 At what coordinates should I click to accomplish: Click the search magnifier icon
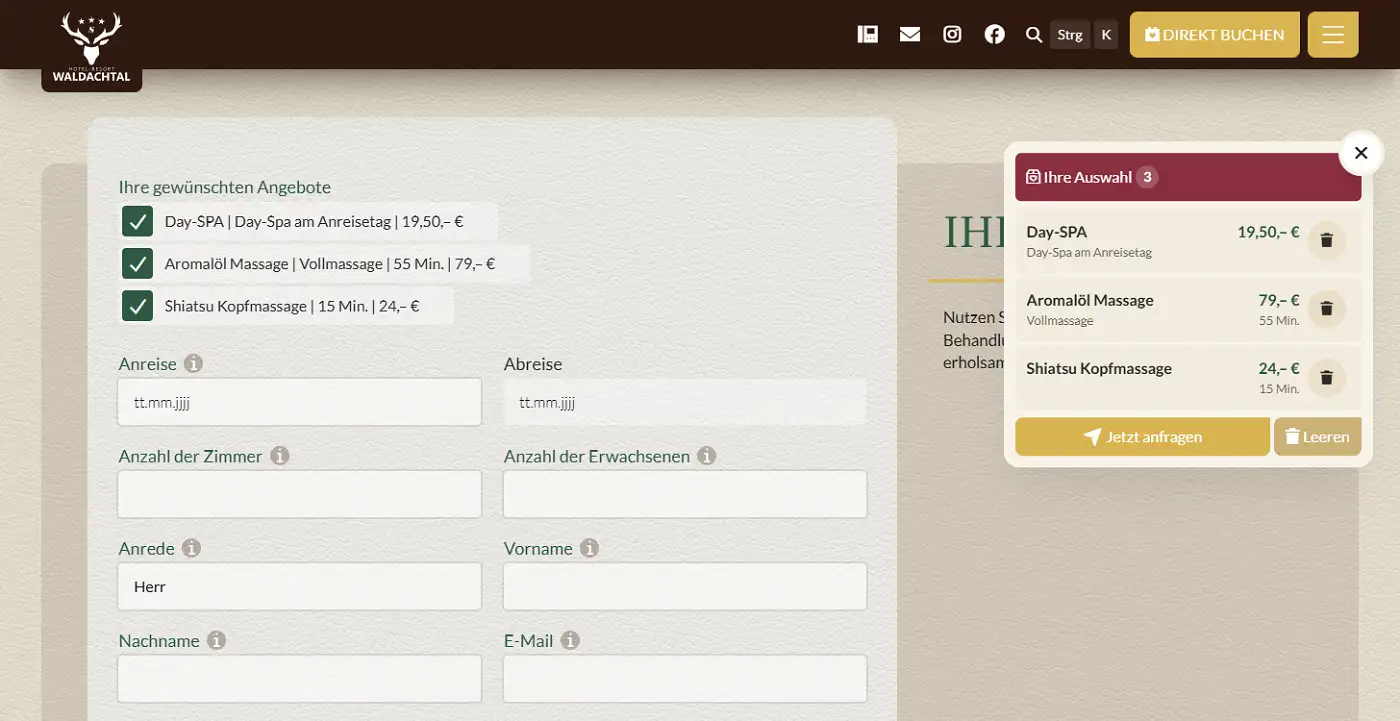click(x=1034, y=35)
